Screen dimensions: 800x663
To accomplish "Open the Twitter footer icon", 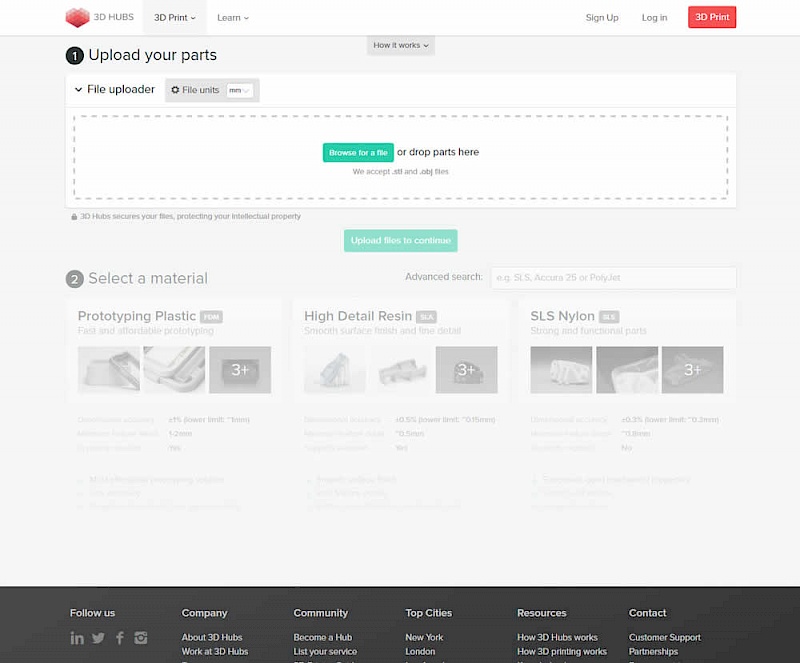I will pyautogui.click(x=98, y=638).
